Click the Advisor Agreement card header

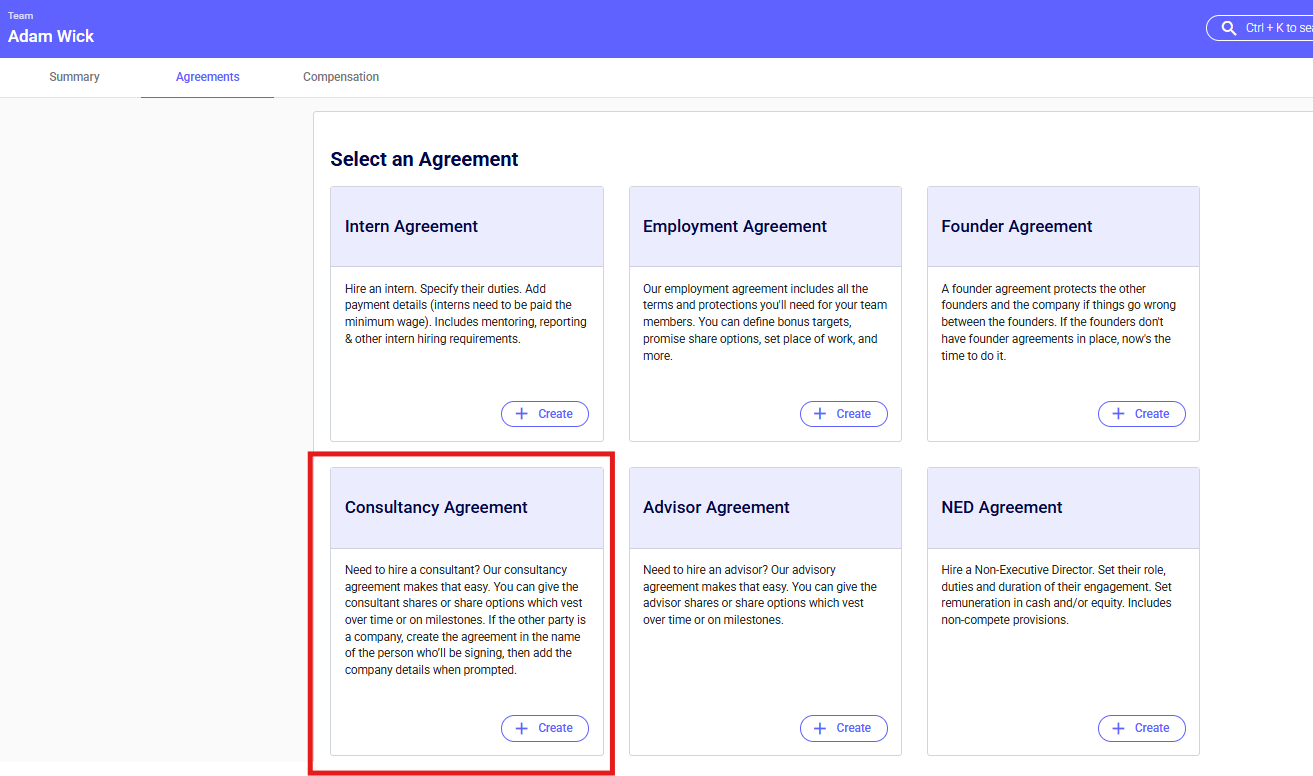[716, 508]
